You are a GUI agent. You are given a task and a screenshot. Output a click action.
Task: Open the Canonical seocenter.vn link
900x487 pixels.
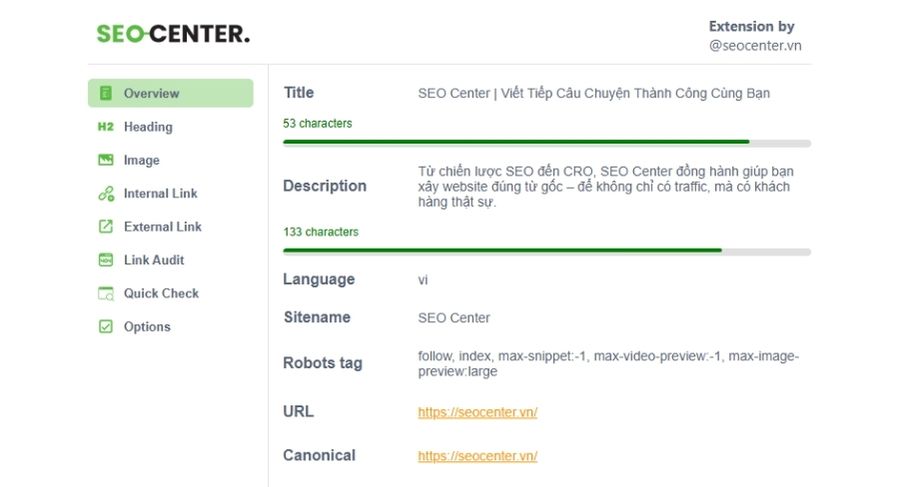point(477,456)
